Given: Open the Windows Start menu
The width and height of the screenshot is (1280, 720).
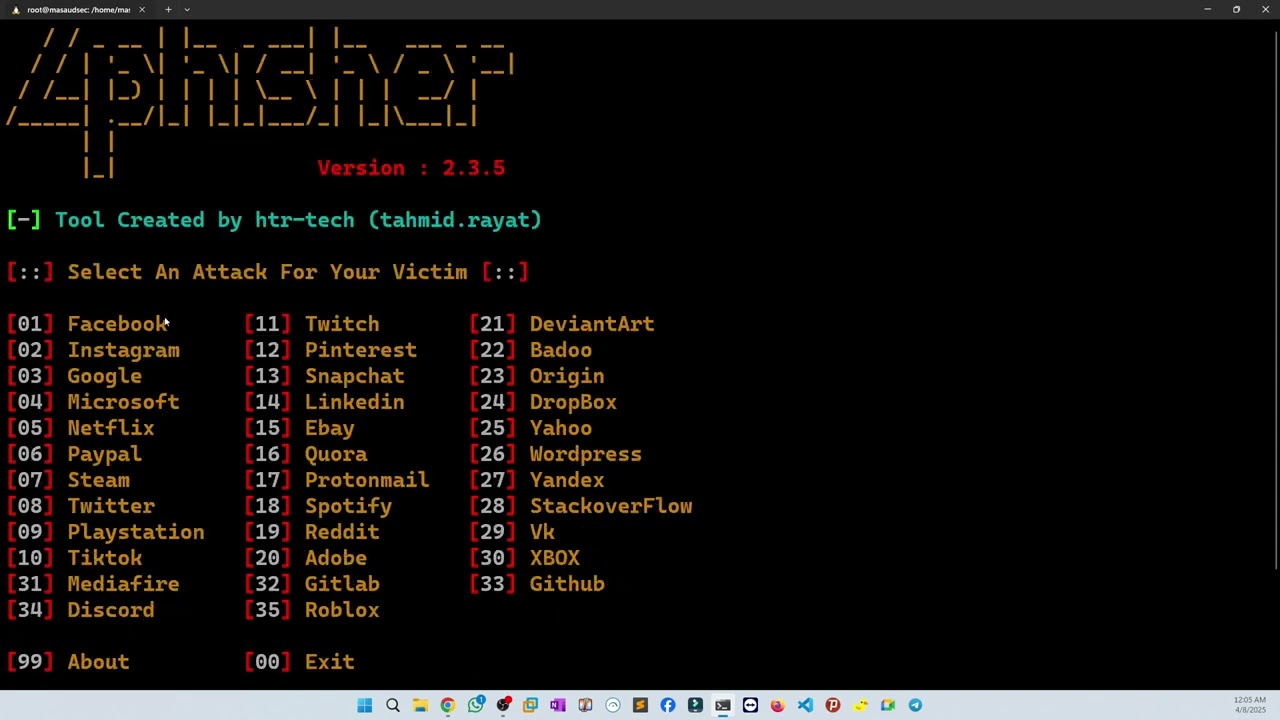Looking at the screenshot, I should tap(365, 705).
